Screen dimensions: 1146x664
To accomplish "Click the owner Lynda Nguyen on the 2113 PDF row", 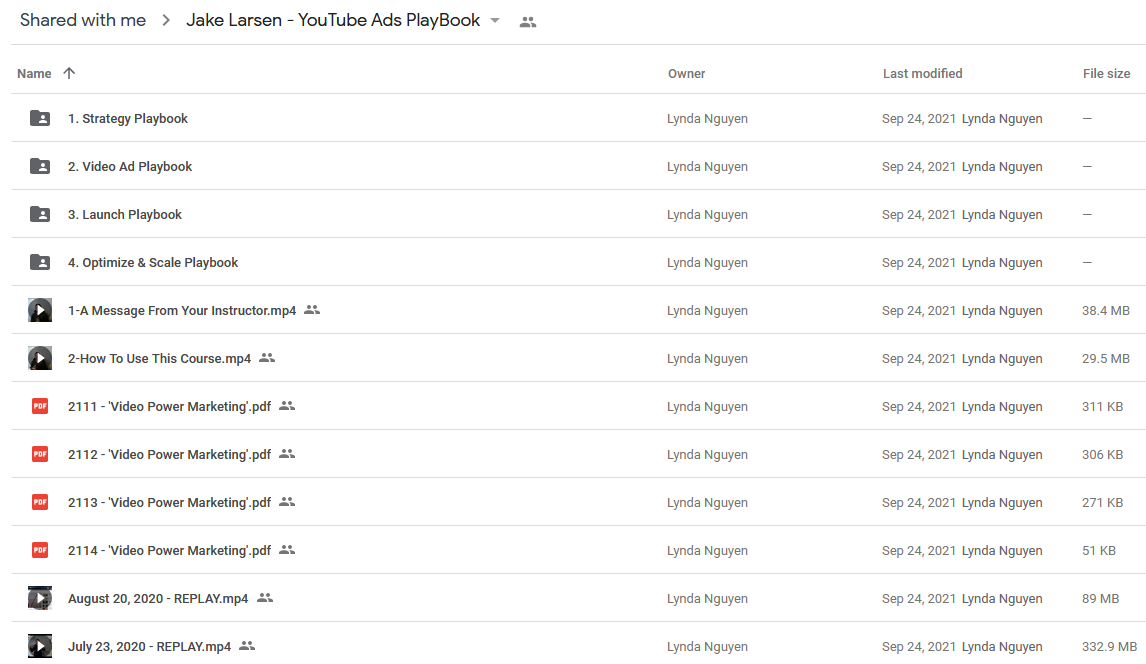I will point(707,503).
